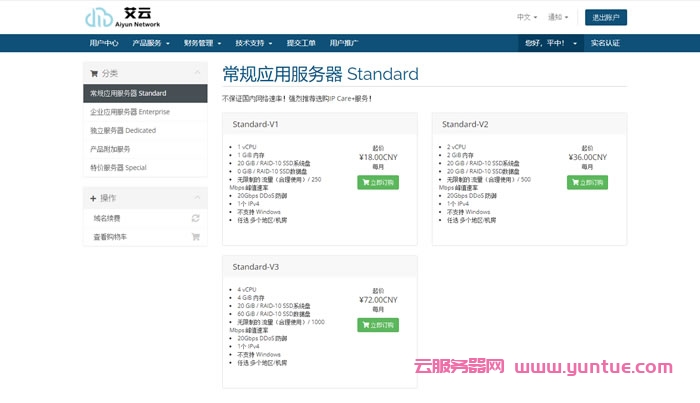Screen dimensions: 700x403
Task: Order Standard-V2 with 立即订购 button
Action: coord(587,182)
